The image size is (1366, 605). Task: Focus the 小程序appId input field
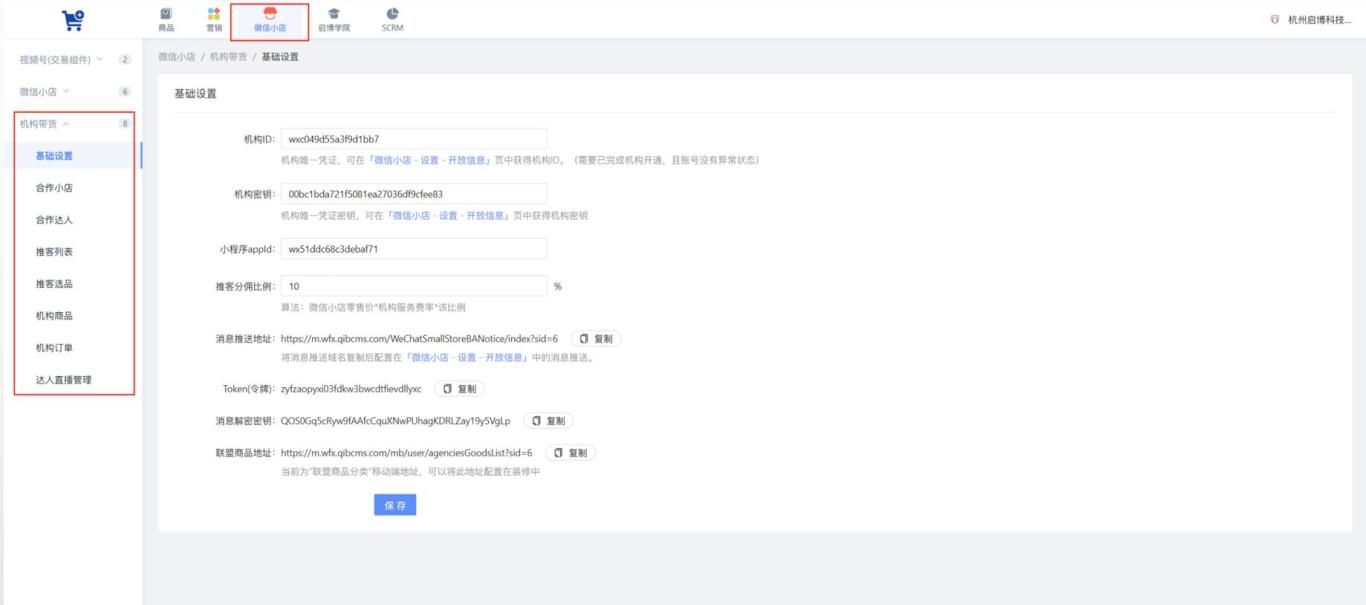tap(414, 249)
